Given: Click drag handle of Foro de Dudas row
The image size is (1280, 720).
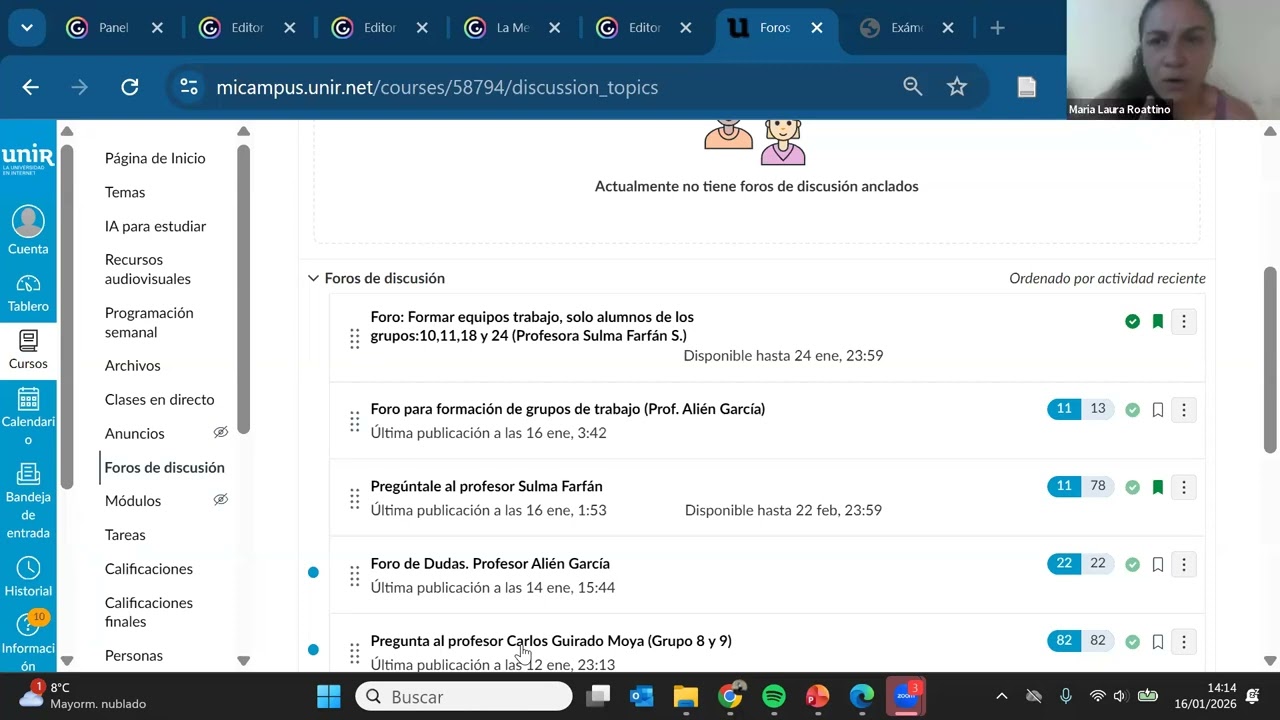Looking at the screenshot, I should coord(354,576).
